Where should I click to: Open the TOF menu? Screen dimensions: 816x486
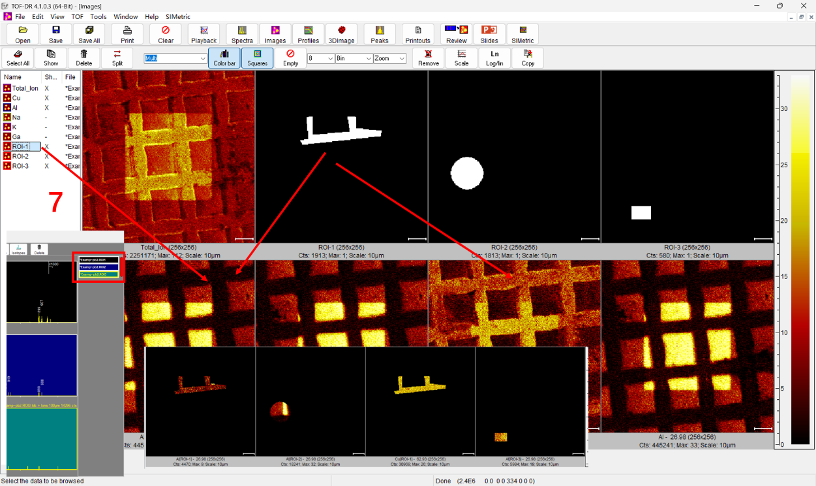[x=77, y=17]
